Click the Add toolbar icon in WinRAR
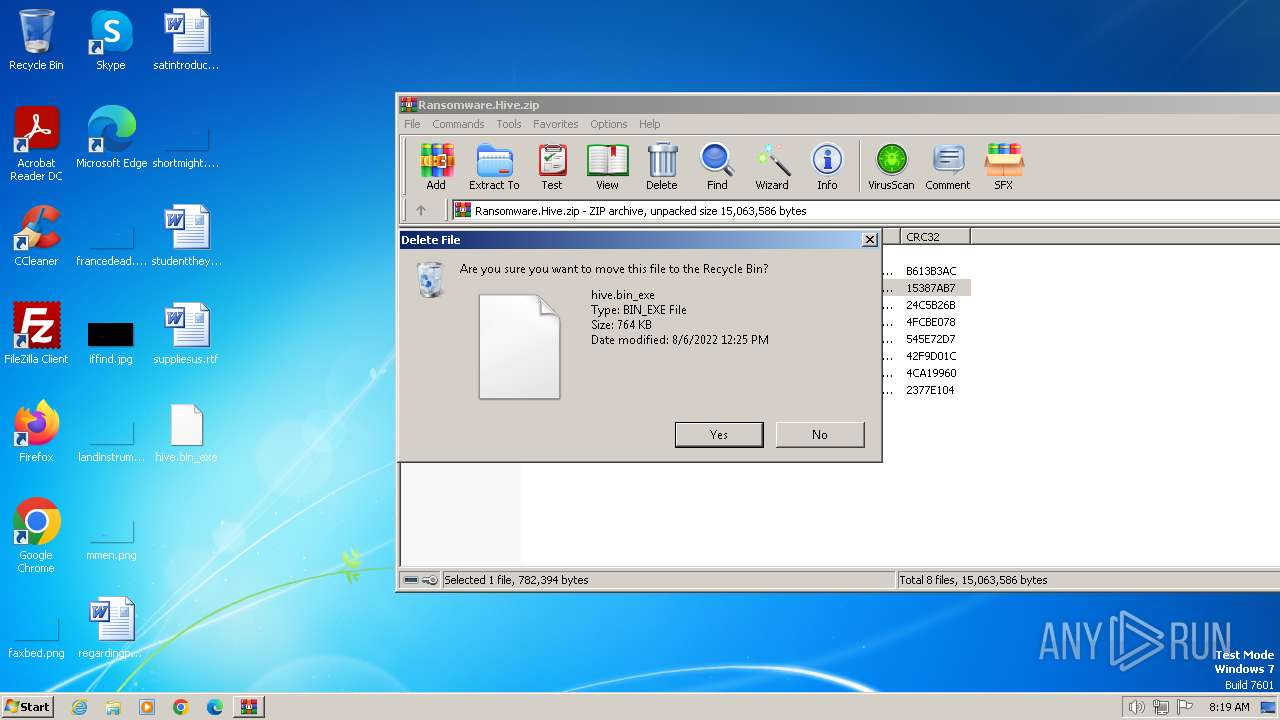The image size is (1280, 720). 436,166
